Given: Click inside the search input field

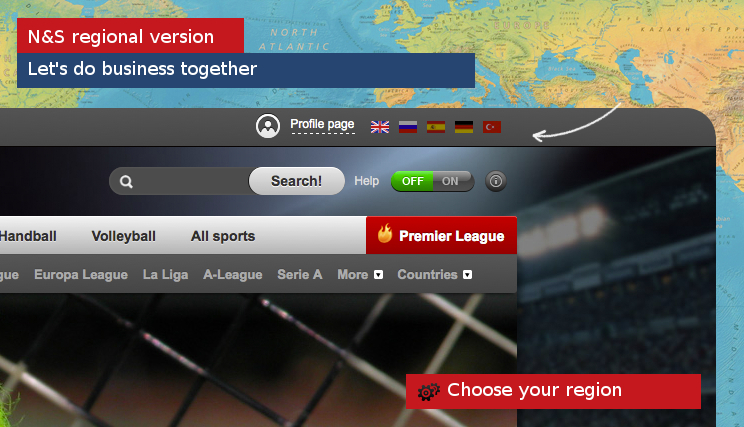Looking at the screenshot, I should tap(191, 181).
